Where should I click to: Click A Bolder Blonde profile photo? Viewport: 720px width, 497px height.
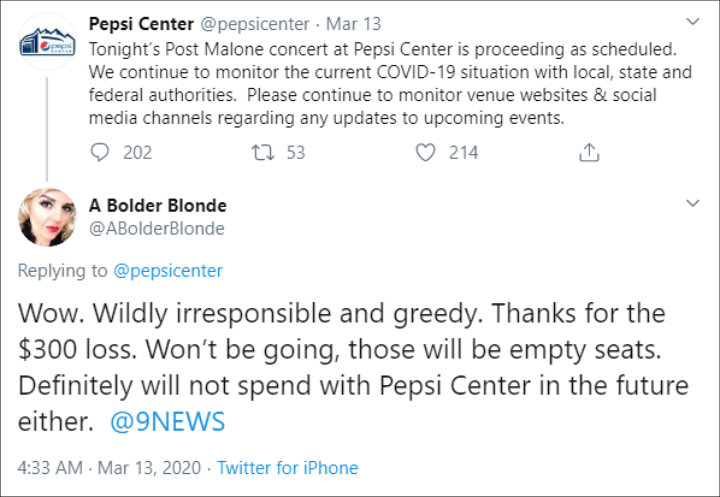click(x=47, y=217)
